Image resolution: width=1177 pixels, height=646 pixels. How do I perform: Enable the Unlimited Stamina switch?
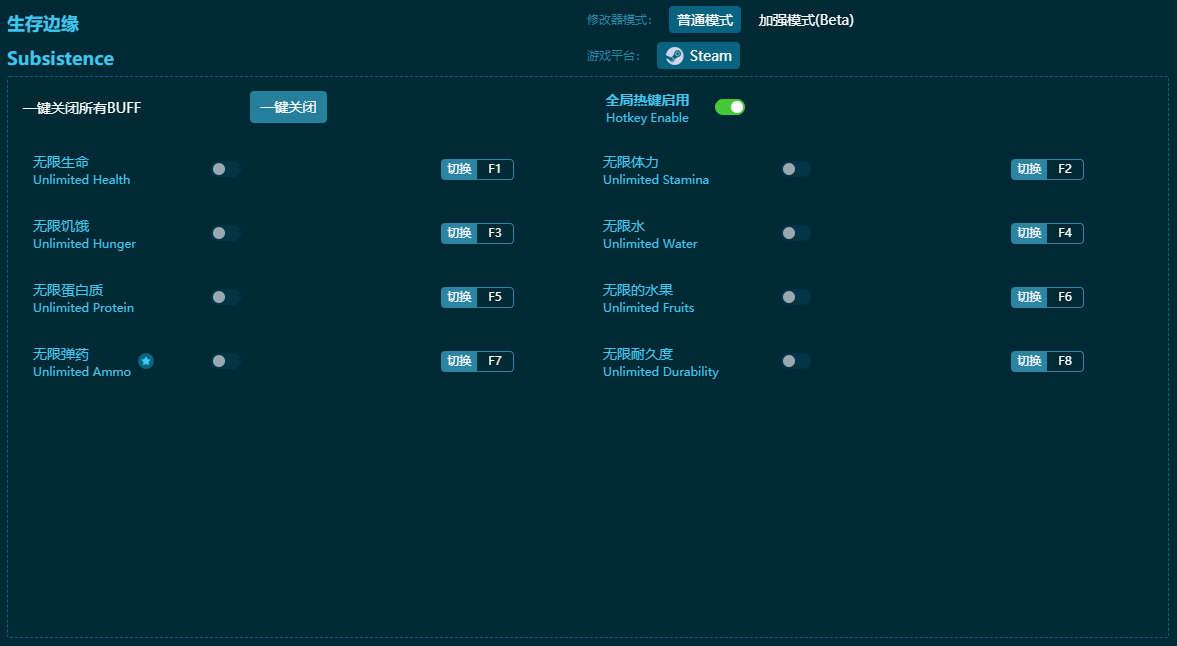click(x=796, y=169)
